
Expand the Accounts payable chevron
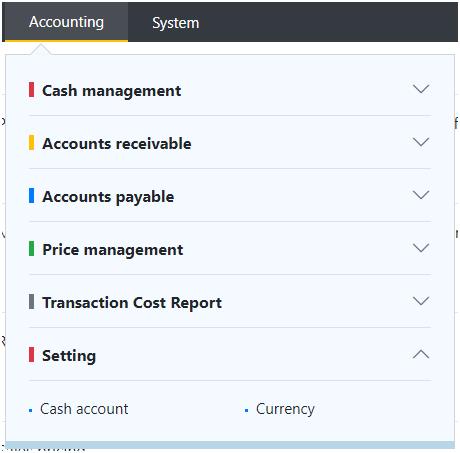click(421, 195)
